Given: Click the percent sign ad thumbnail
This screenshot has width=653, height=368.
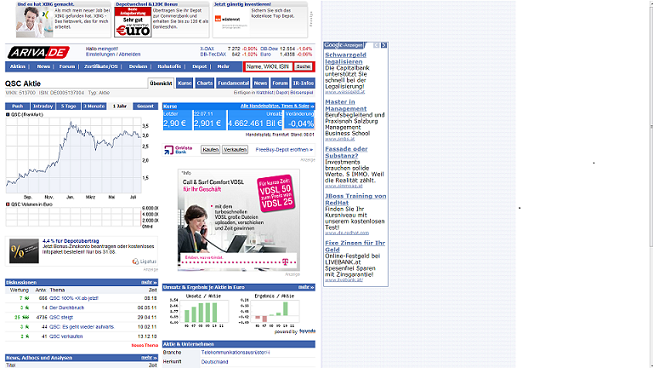Looking at the screenshot, I should (x=24, y=251).
